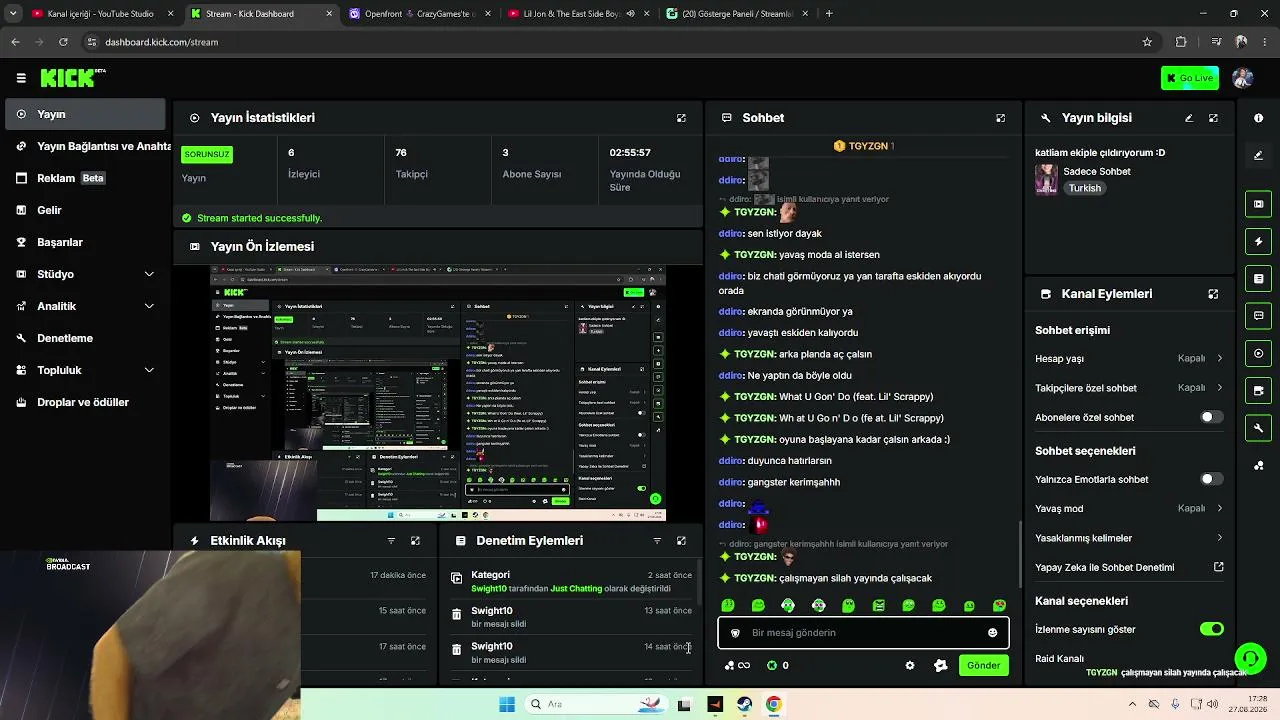Screen dimensions: 1280x720
Task: Open the emoji picker in message box
Action: click(992, 633)
